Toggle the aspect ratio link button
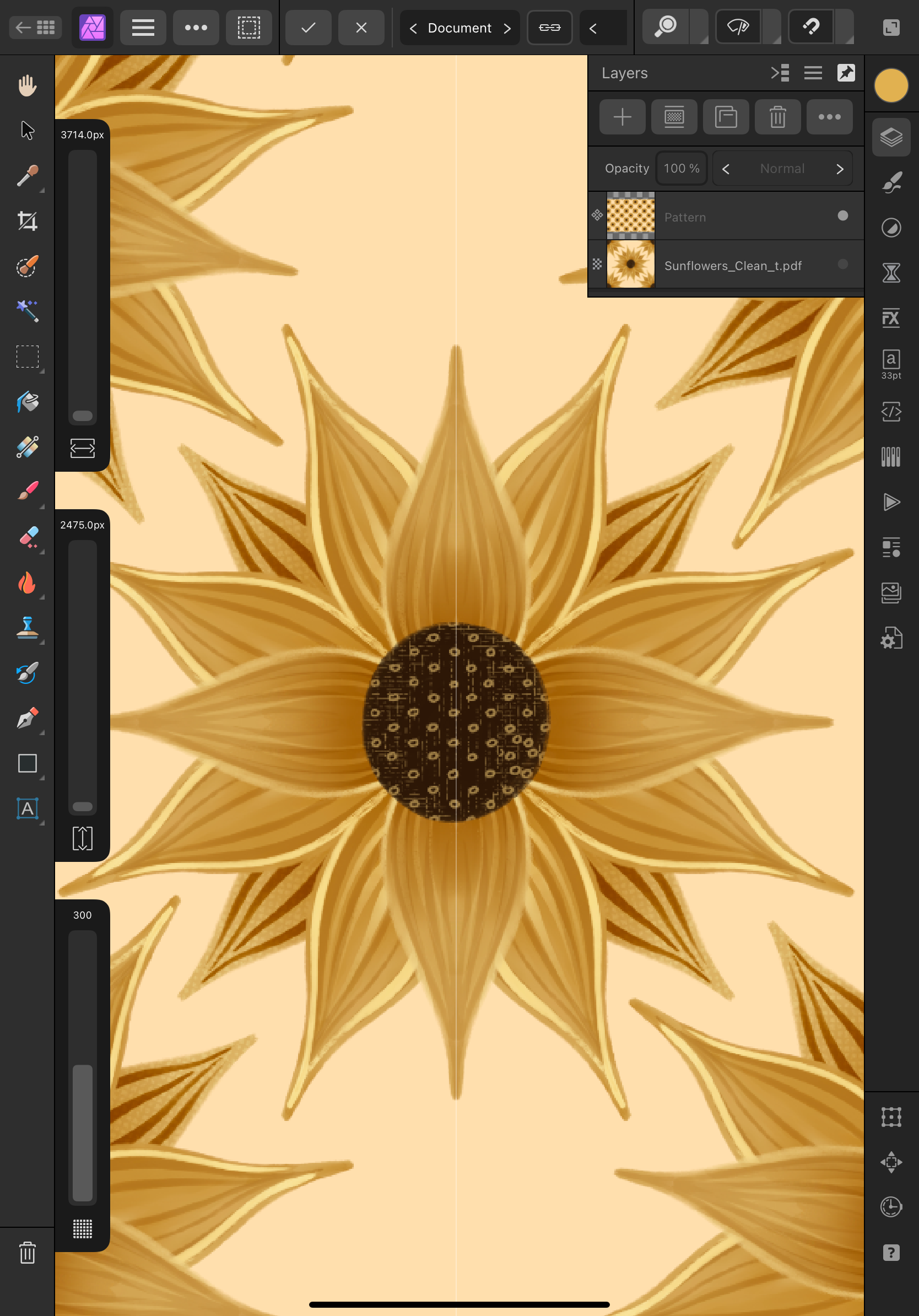 (x=549, y=27)
